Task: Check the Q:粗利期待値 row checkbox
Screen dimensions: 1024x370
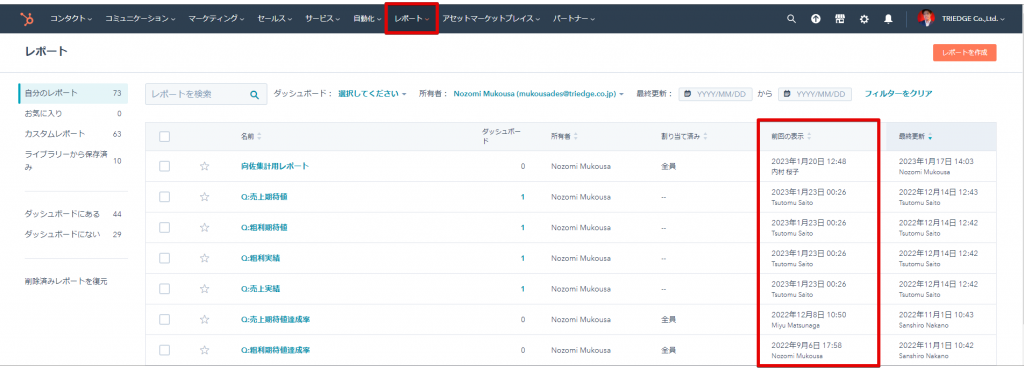Action: point(165,228)
